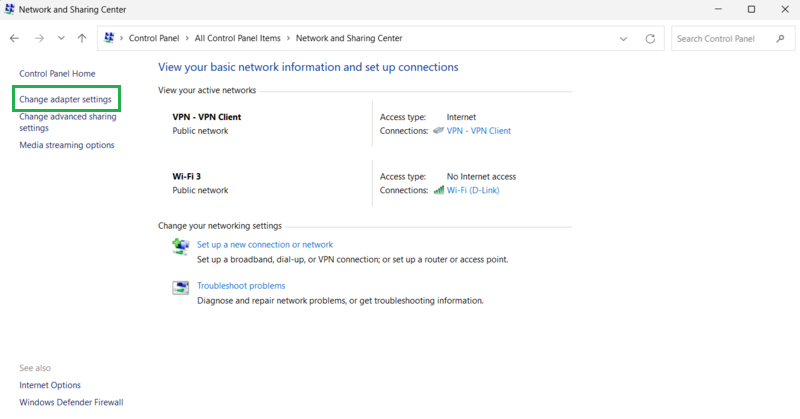Open the recent locations dropdown arrow

coord(61,39)
